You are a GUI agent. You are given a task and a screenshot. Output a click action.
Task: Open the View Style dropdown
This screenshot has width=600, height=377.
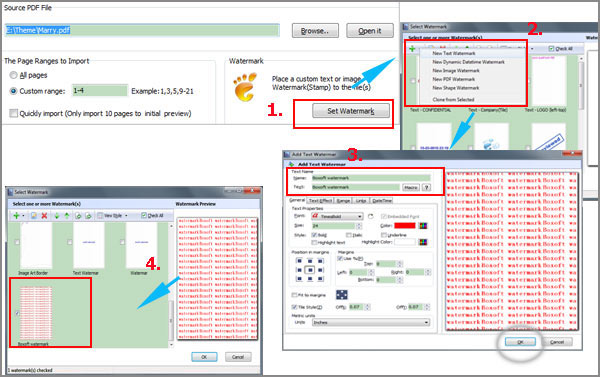point(112,216)
